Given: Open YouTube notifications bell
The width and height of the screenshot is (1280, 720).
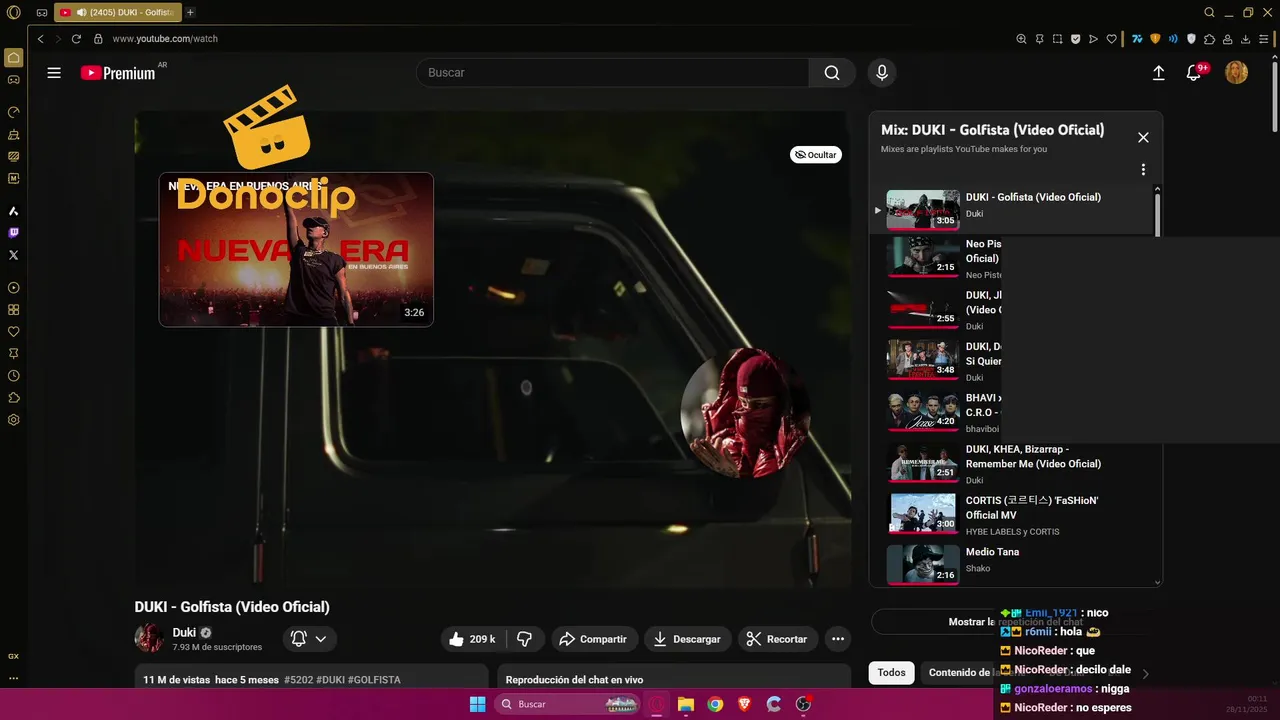Looking at the screenshot, I should pyautogui.click(x=1193, y=73).
